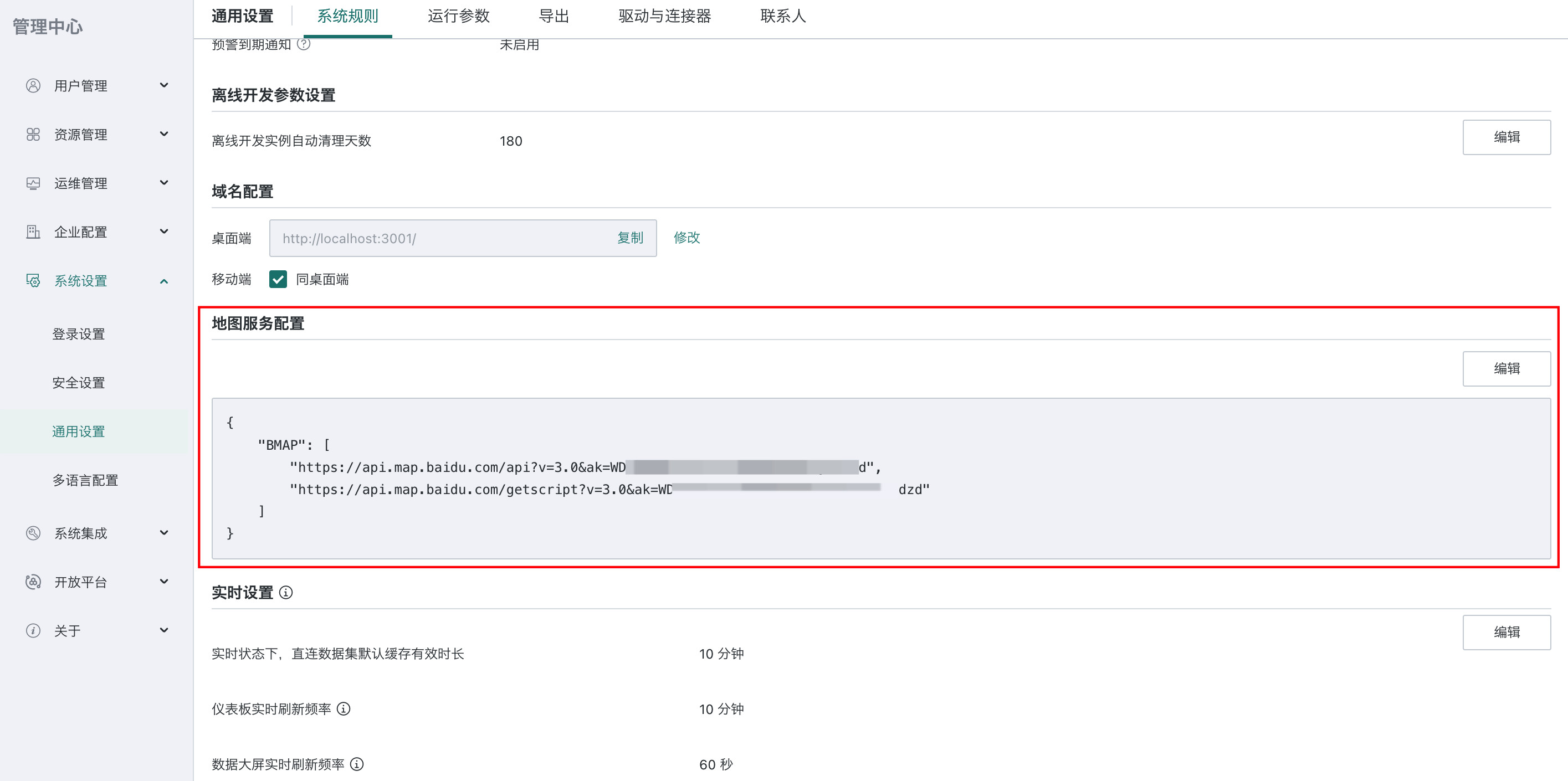
Task: Click 修改 link beside desktop domain
Action: coord(686,238)
